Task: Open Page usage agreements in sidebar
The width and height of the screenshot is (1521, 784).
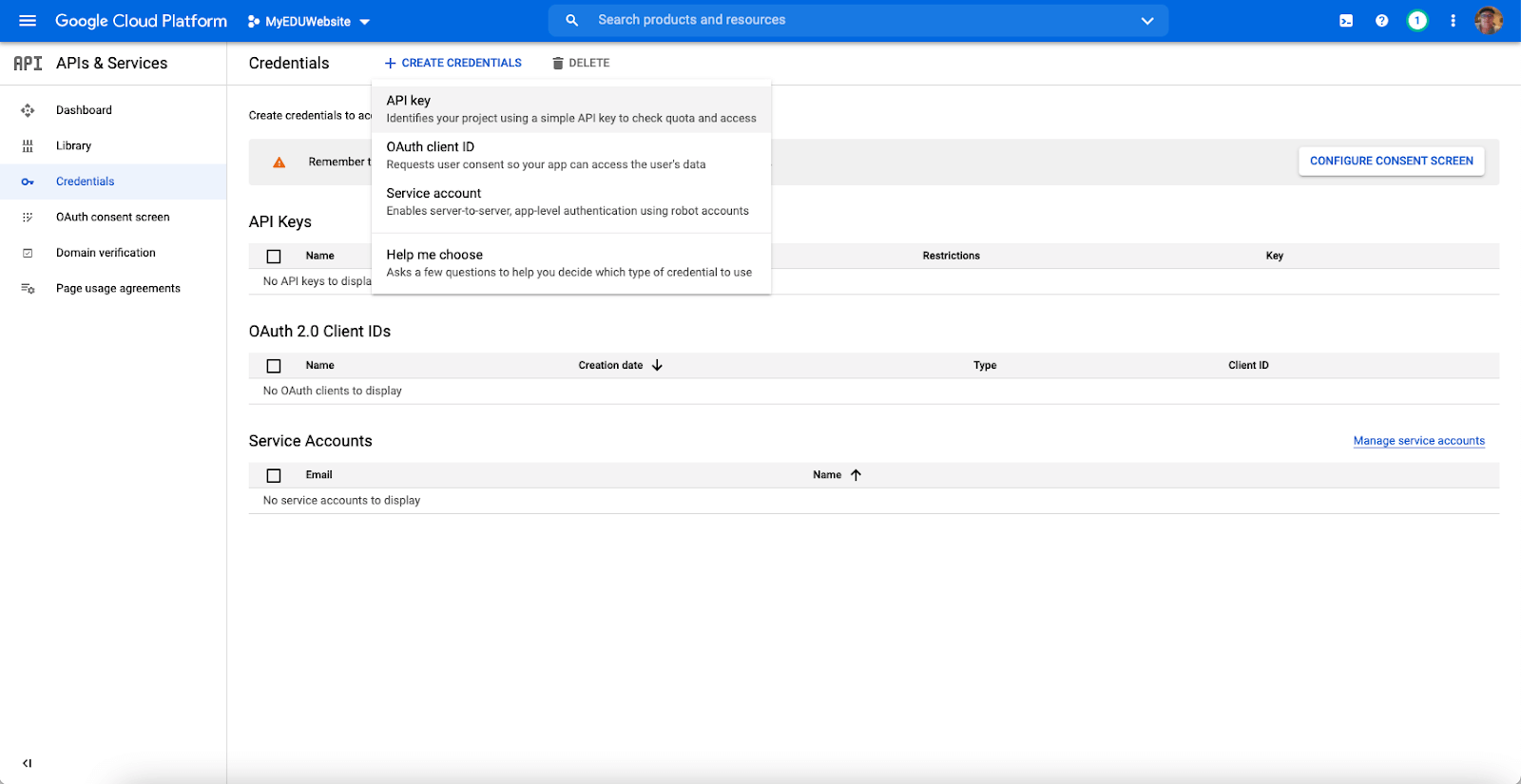Action: point(118,289)
